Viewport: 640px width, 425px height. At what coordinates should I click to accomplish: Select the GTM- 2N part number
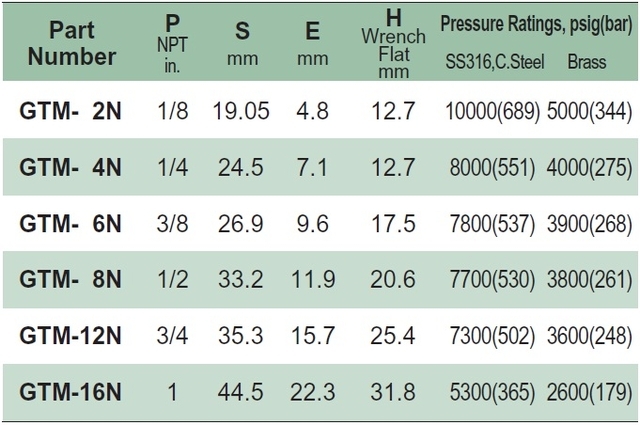pyautogui.click(x=70, y=111)
